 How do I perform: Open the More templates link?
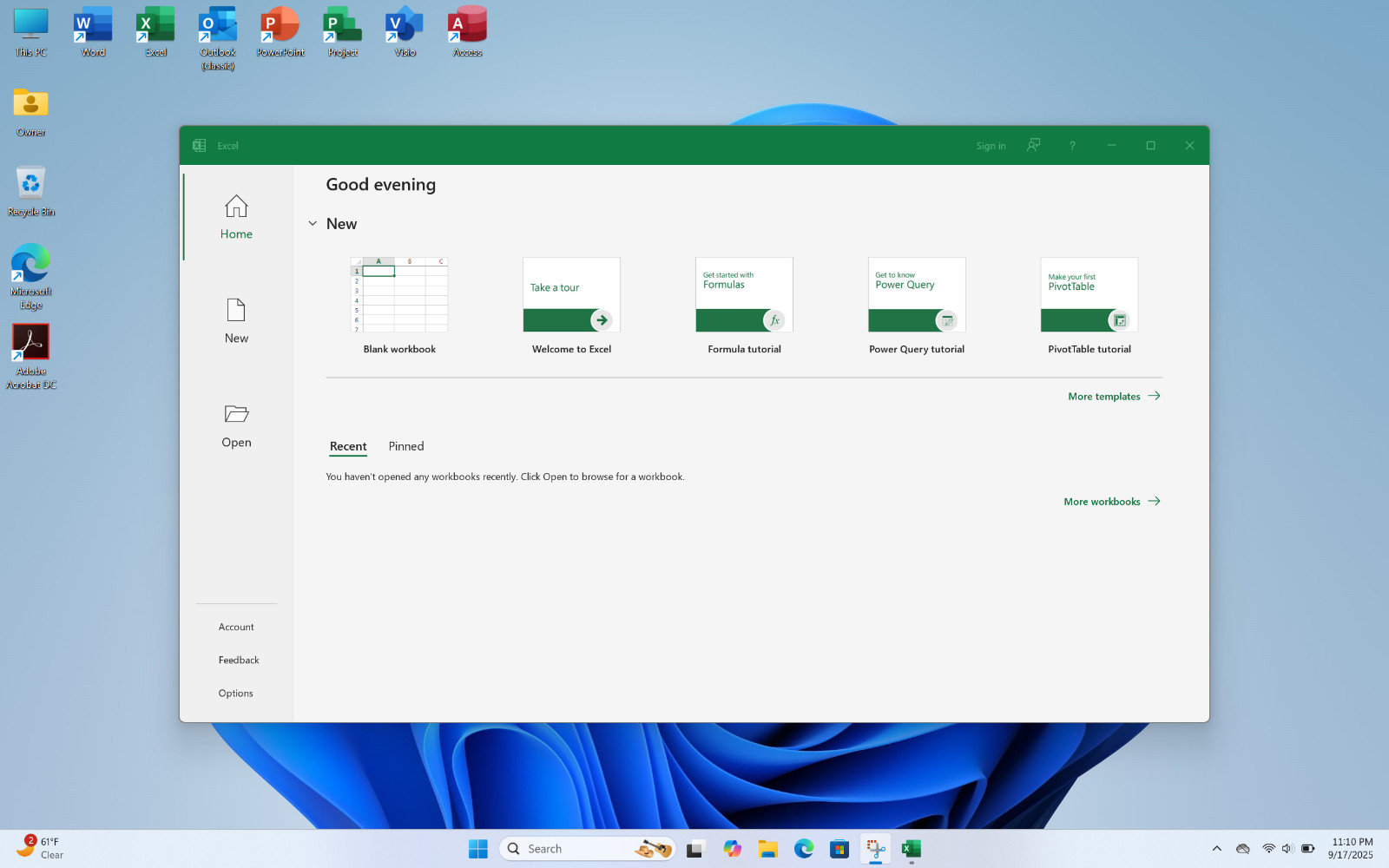[1114, 396]
